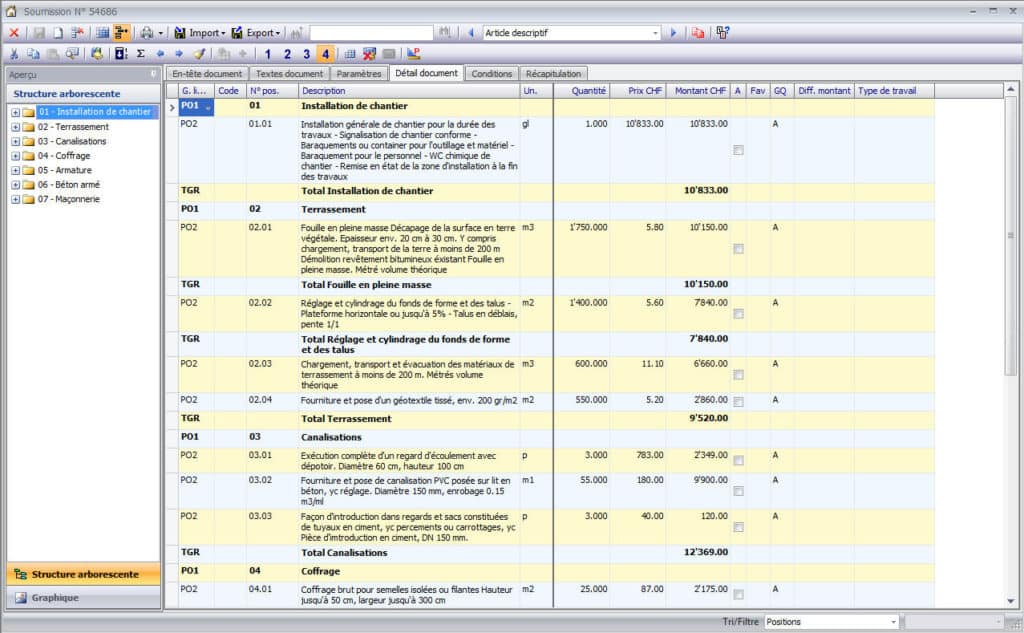Click the Structure arborescente button at bottom
Screen dimensions: 1024x633
(84, 574)
